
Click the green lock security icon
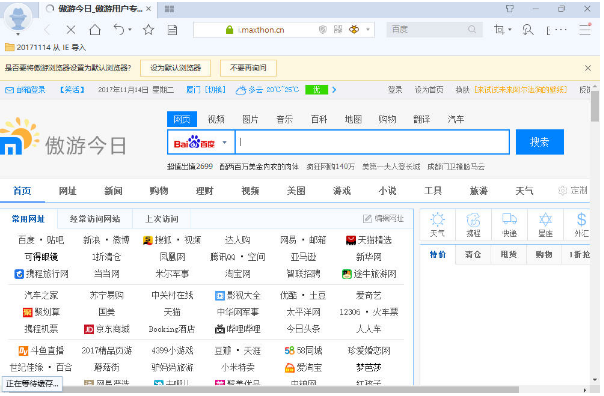point(229,30)
